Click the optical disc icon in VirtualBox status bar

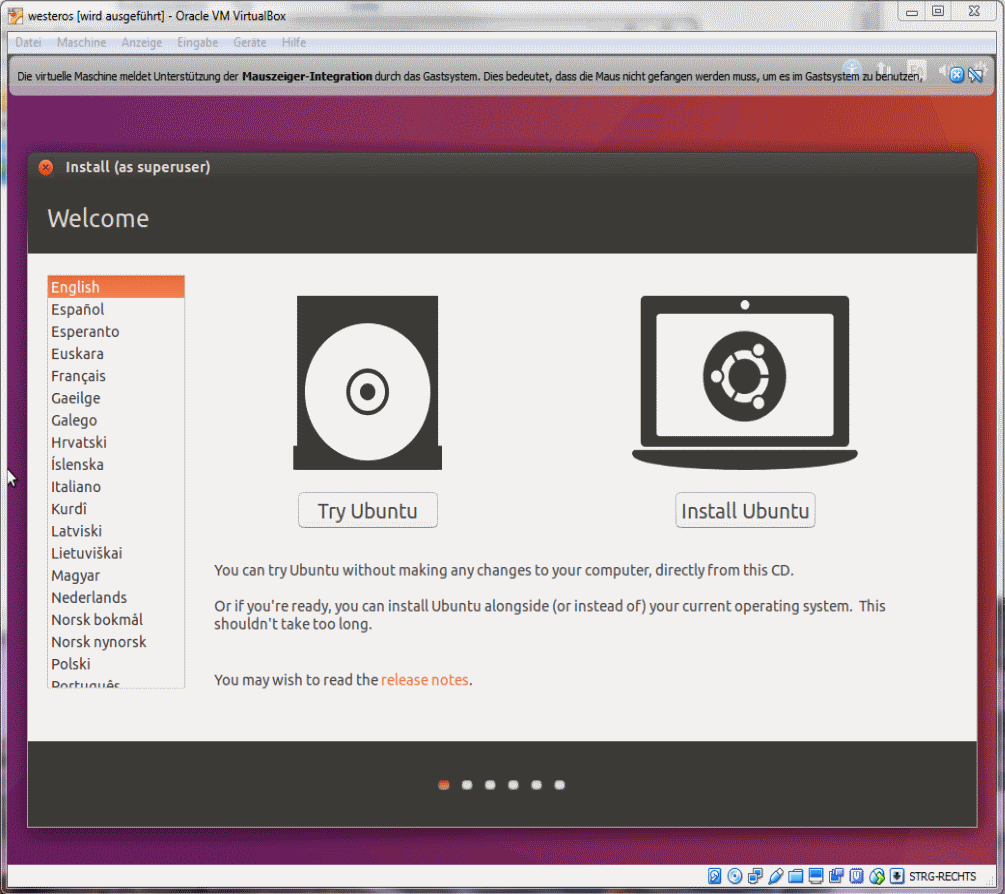(x=735, y=876)
